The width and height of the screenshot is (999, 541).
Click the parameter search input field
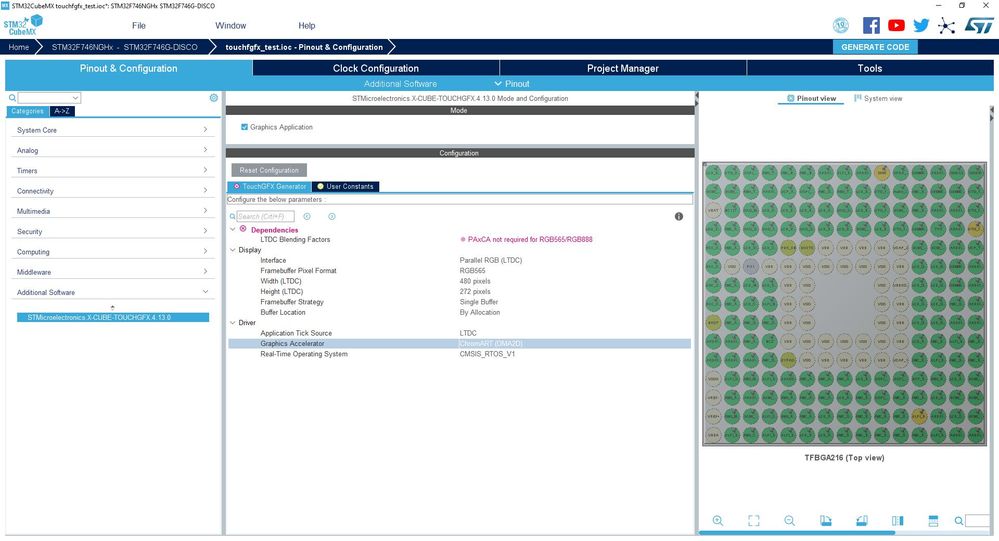point(265,217)
